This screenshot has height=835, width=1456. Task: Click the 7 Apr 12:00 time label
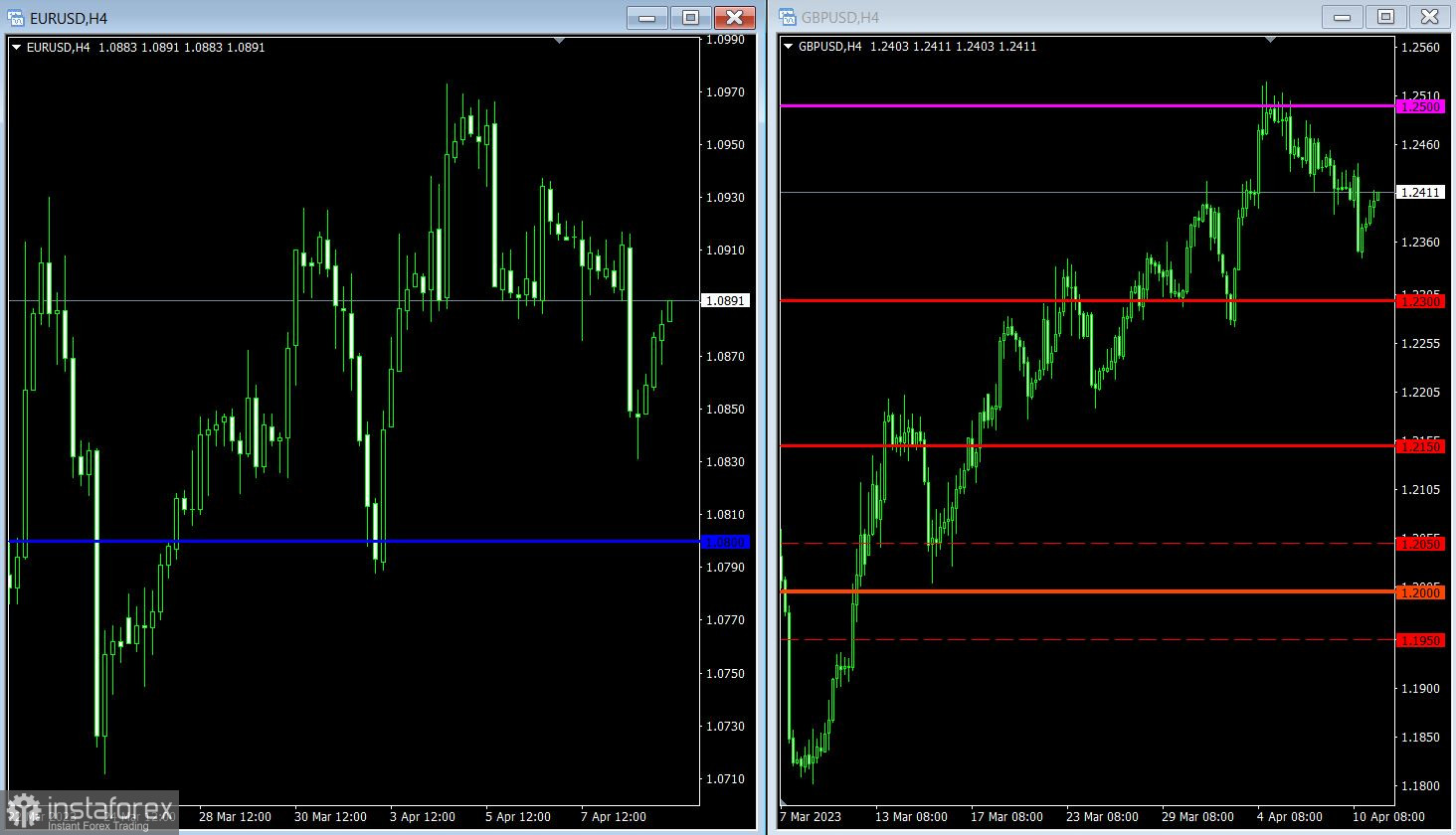(x=614, y=817)
